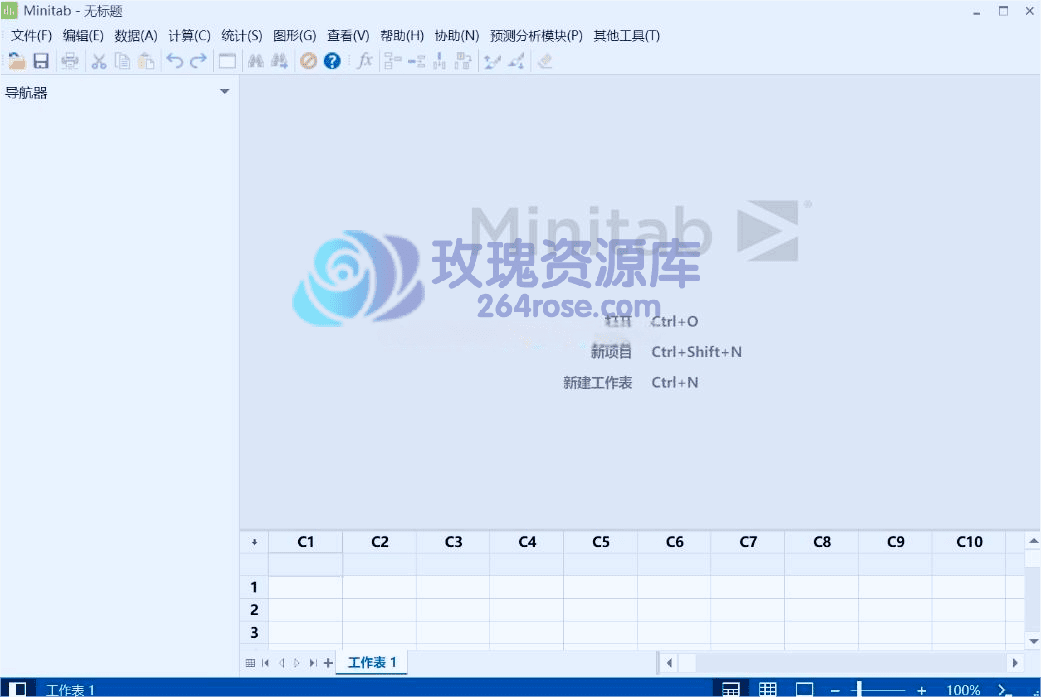Screen dimensions: 1041x697
Task: Open command line icon in status bar
Action: point(1003,690)
